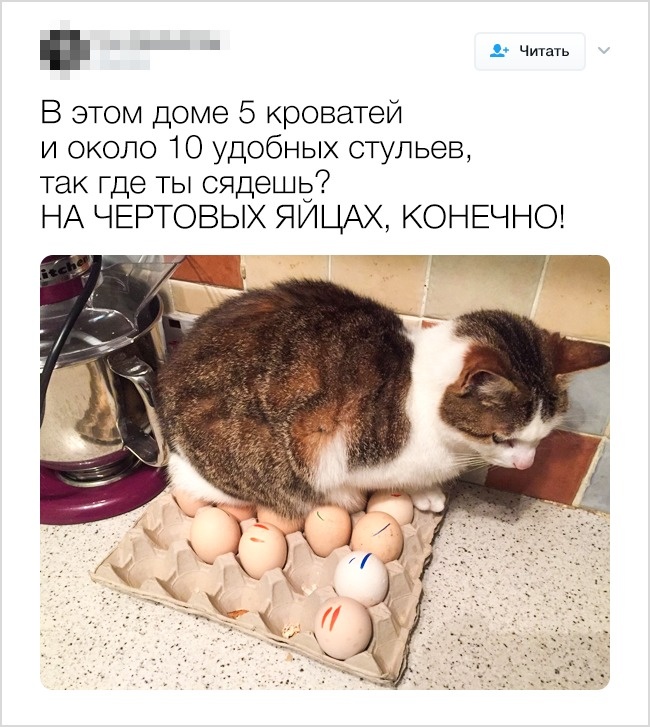The width and height of the screenshot is (650, 727).
Task: Click the egg with green mark
Action: coord(328,530)
